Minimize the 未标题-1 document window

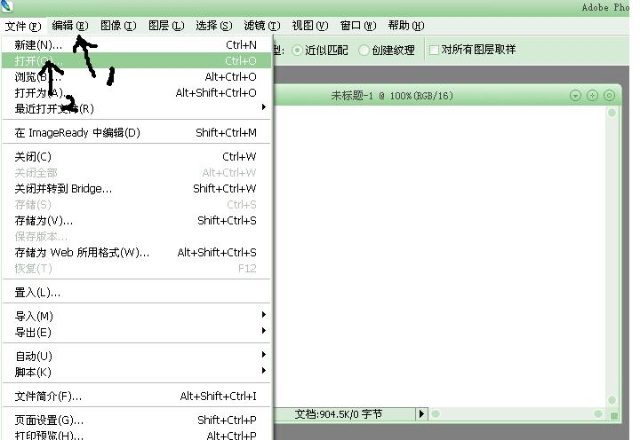coord(575,95)
